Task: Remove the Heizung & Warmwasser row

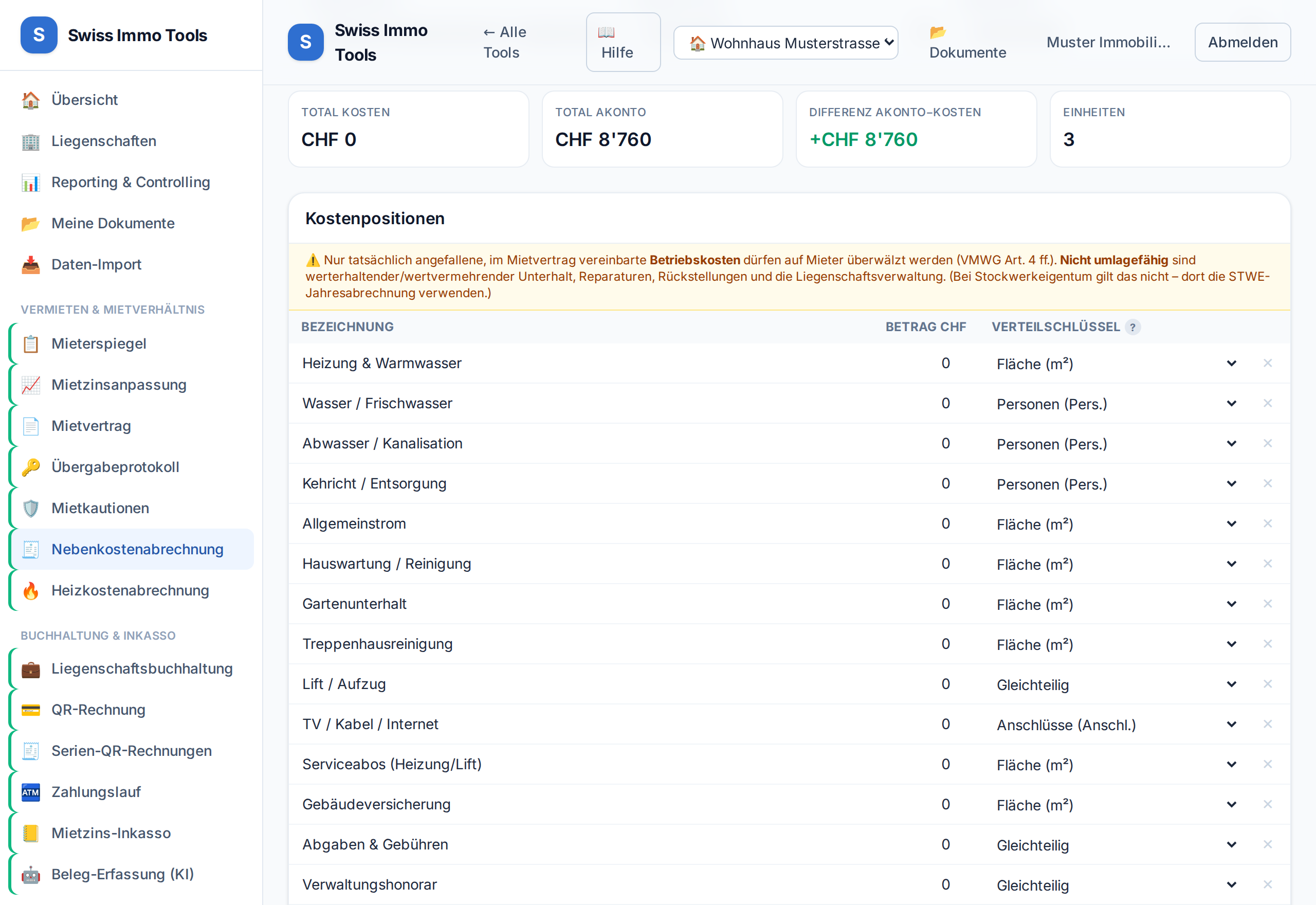Action: (x=1267, y=363)
